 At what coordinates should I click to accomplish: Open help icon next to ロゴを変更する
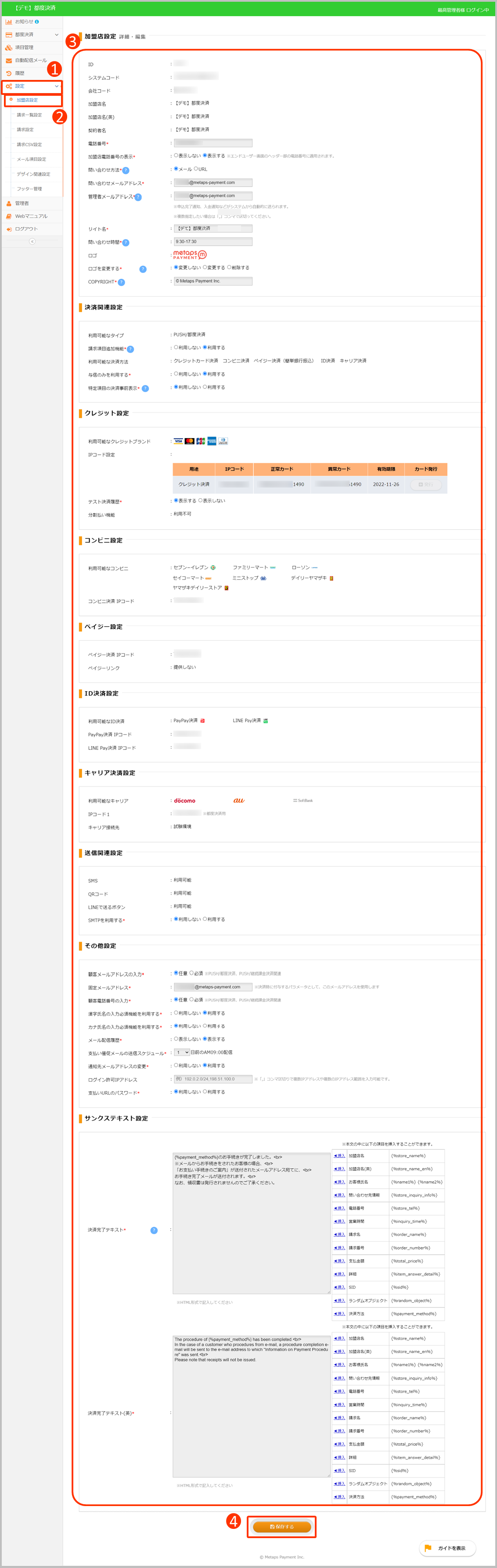pyautogui.click(x=143, y=269)
